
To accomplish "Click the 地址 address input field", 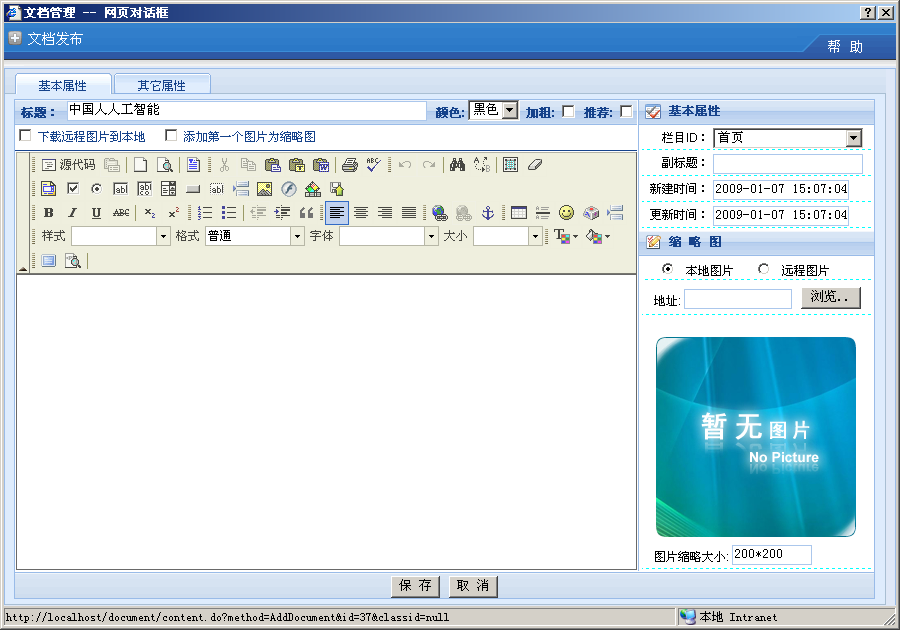I will pos(738,299).
